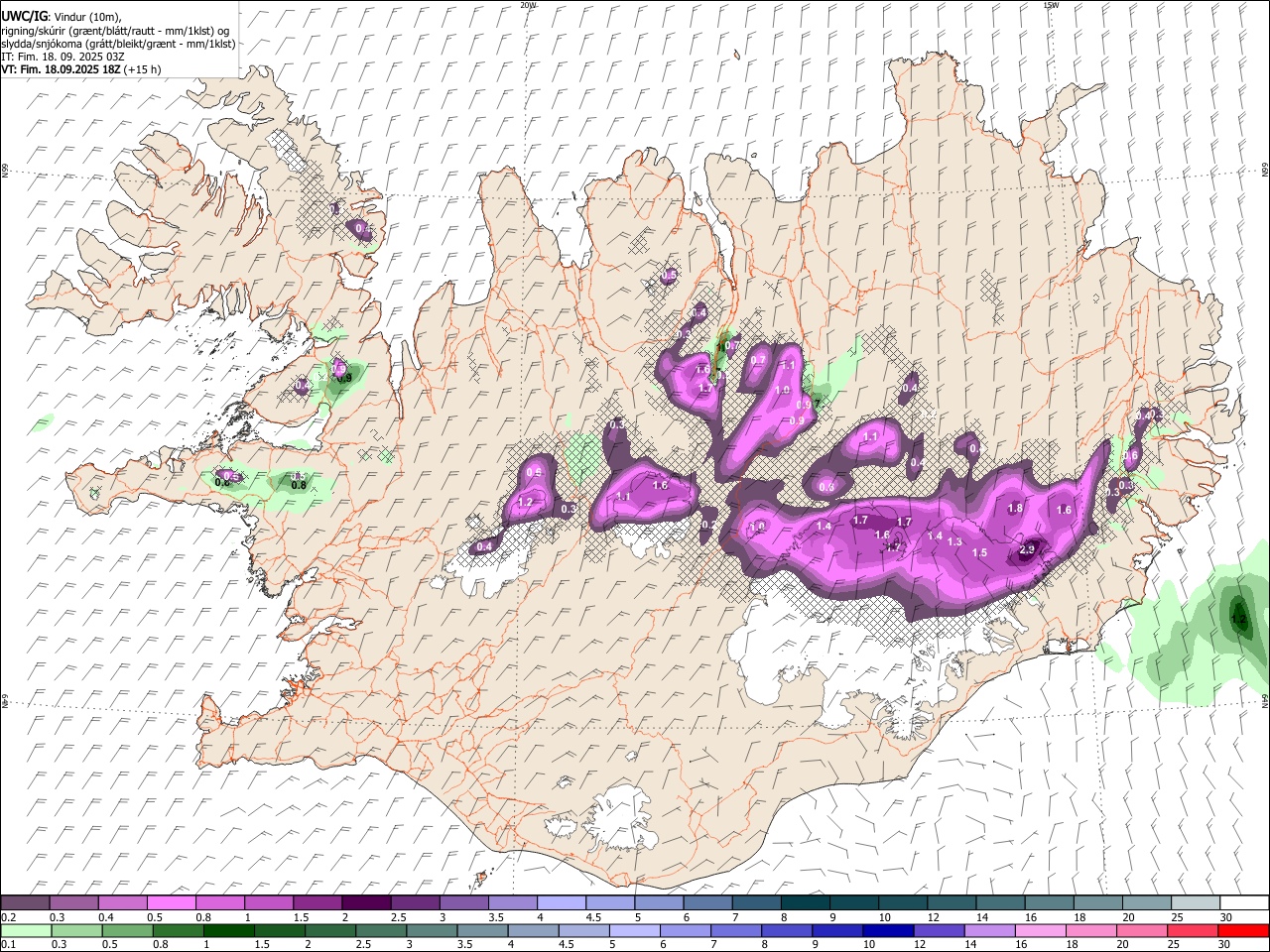Screen dimensions: 1270x952
Task: Pick rain scale swatch between 20 and 25
Action: coord(1142,930)
